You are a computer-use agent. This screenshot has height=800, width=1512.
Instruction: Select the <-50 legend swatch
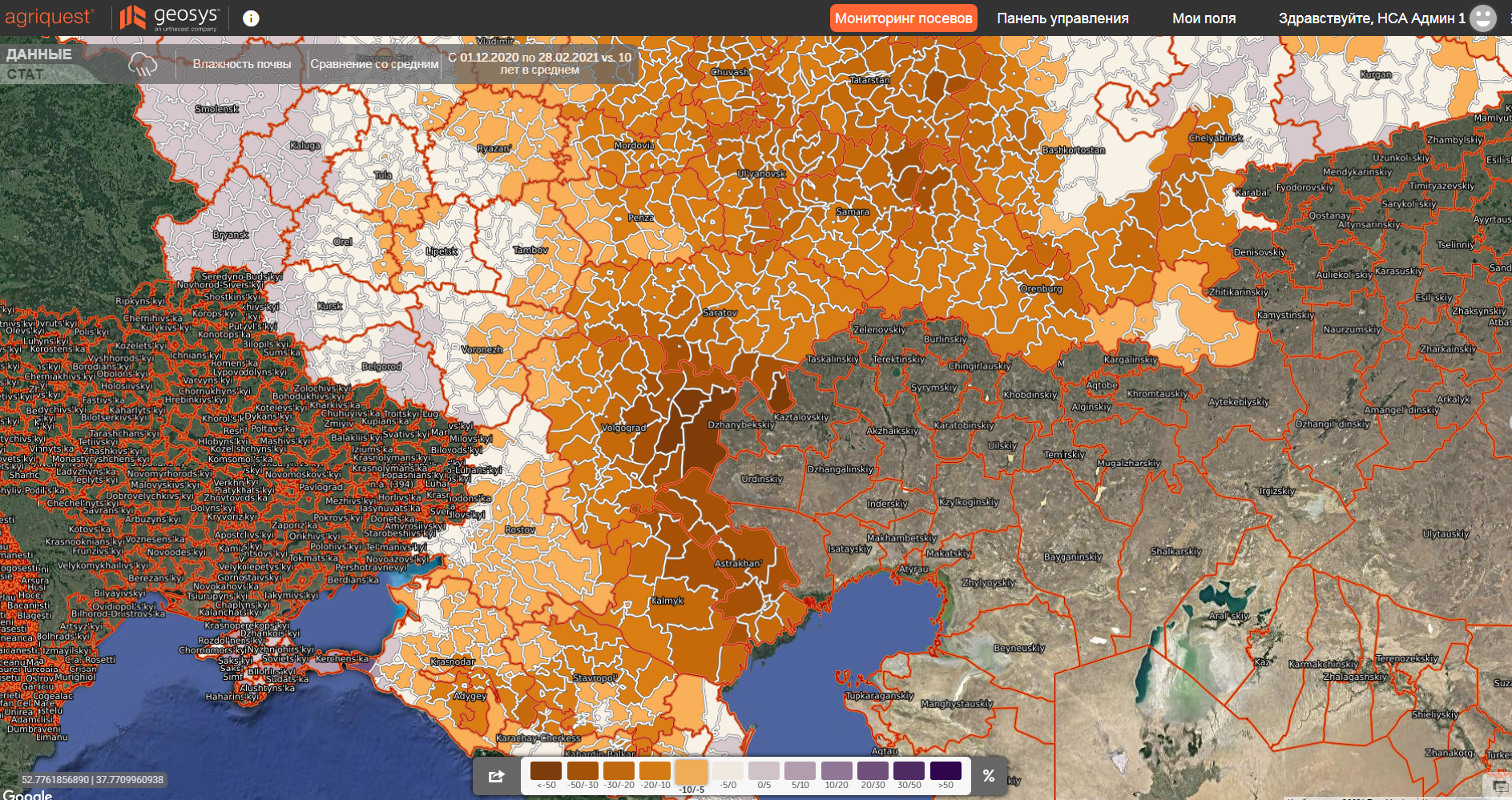pos(546,771)
